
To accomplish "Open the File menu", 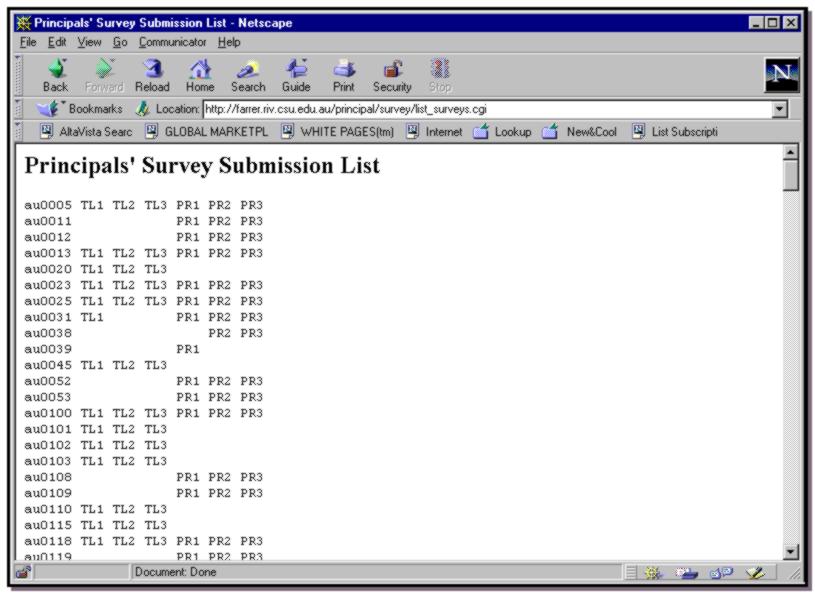I will pyautogui.click(x=28, y=42).
